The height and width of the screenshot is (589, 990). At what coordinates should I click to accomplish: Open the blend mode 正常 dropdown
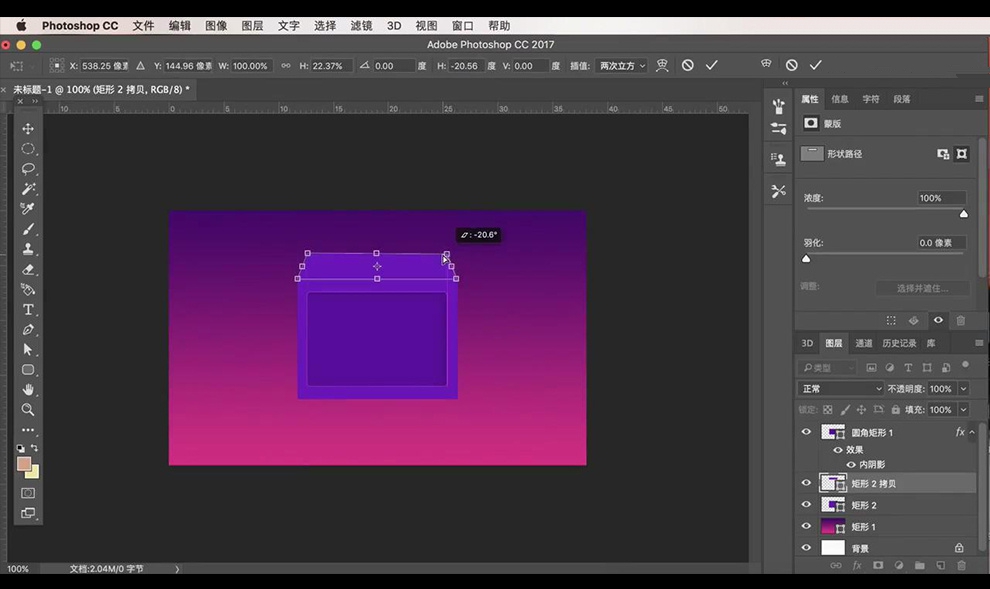[840, 389]
